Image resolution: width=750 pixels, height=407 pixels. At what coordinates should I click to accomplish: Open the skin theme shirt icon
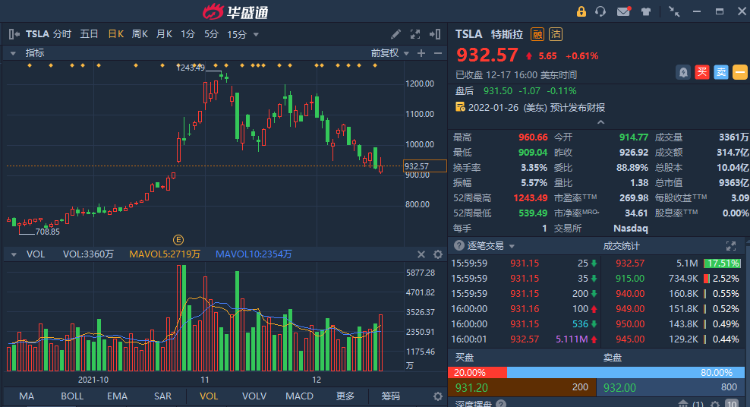646,11
